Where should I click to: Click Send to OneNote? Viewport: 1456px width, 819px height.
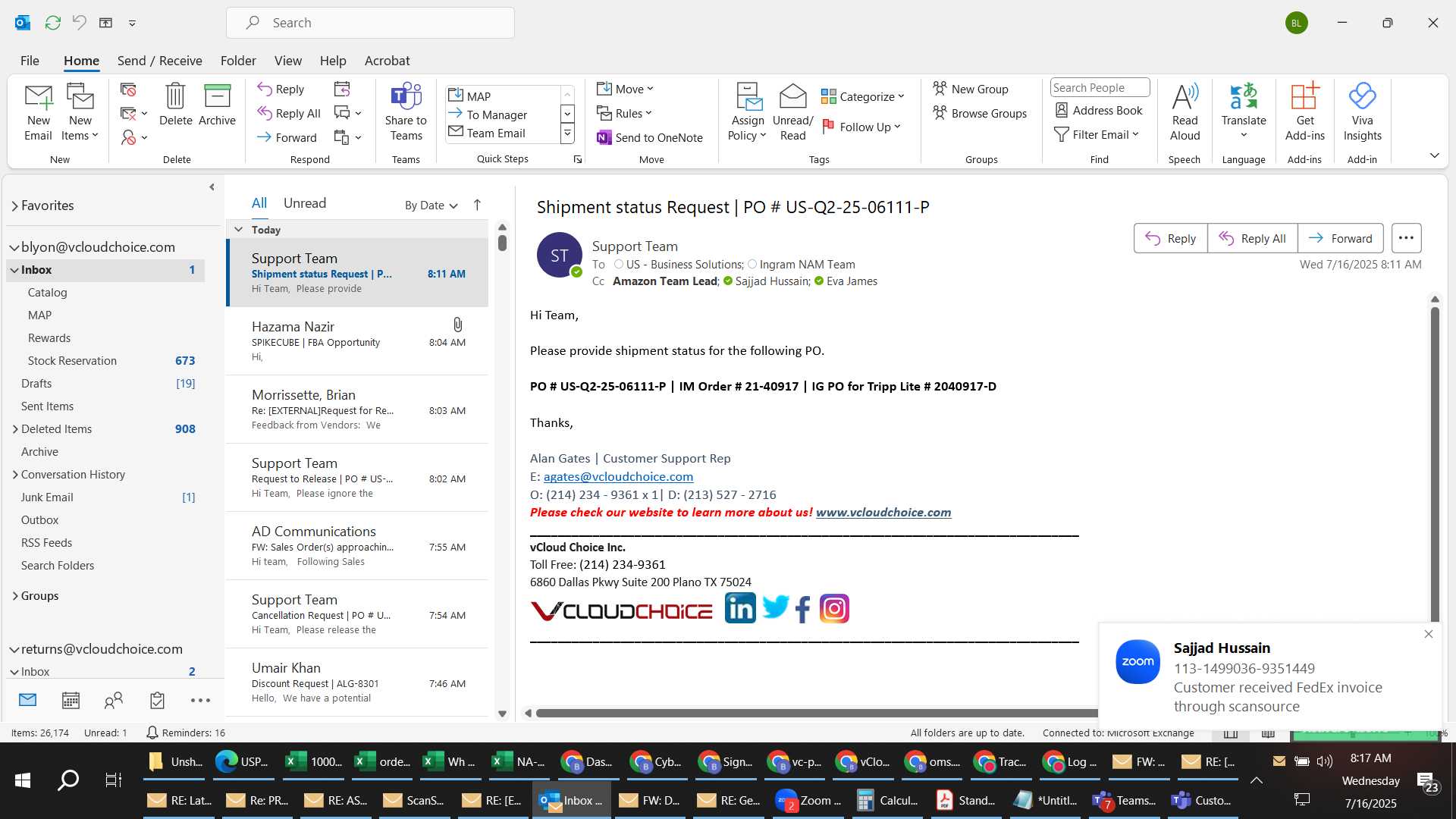tap(650, 137)
